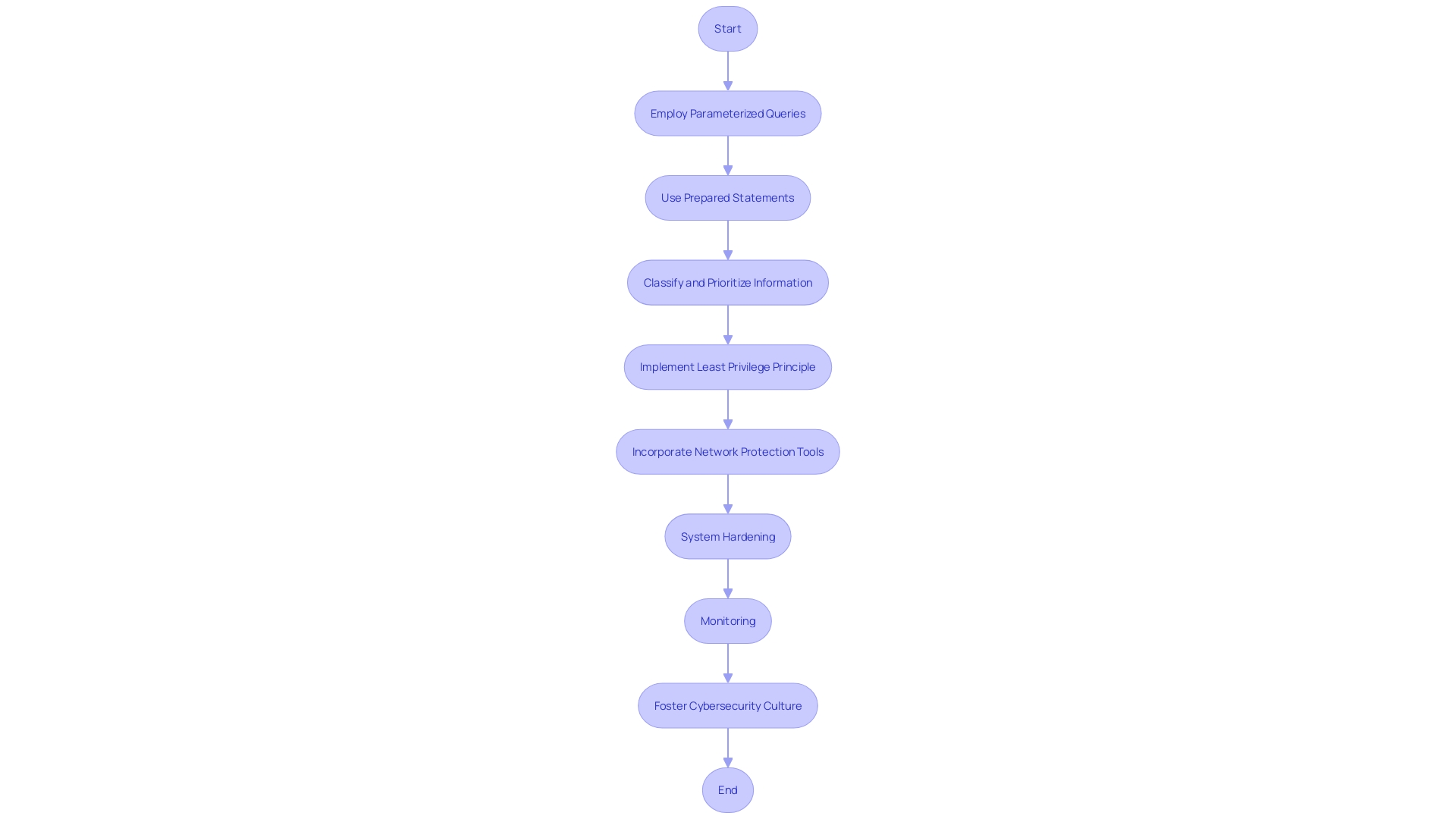Image resolution: width=1456 pixels, height=819 pixels.
Task: Click the Incorporate Network Protection Tools node
Action: (x=728, y=451)
